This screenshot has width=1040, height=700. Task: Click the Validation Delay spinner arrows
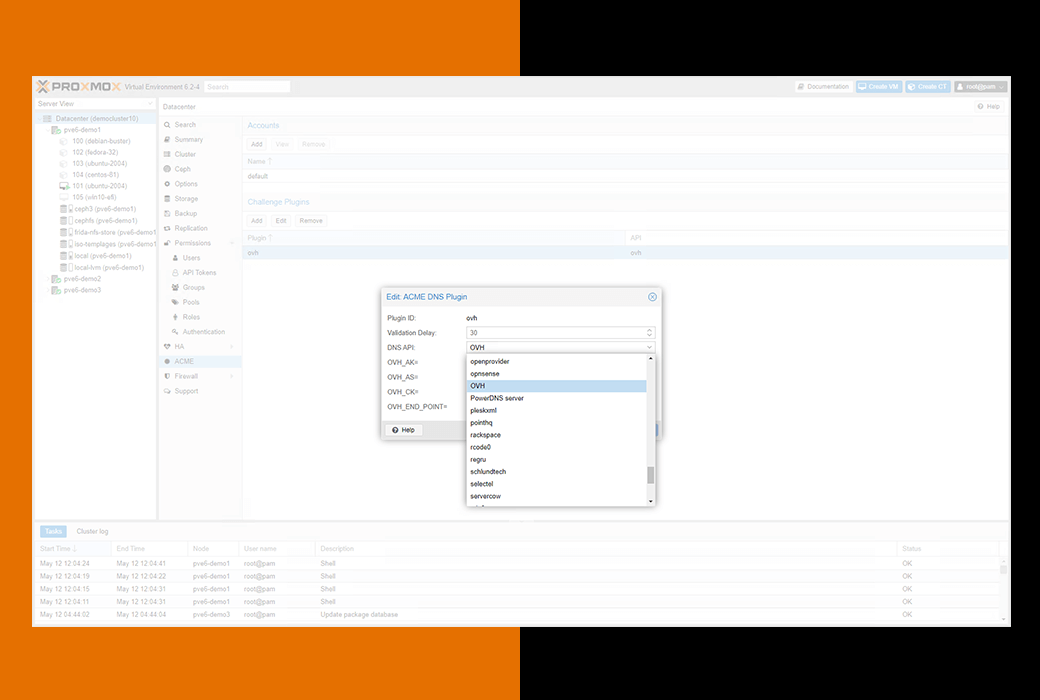(x=649, y=332)
